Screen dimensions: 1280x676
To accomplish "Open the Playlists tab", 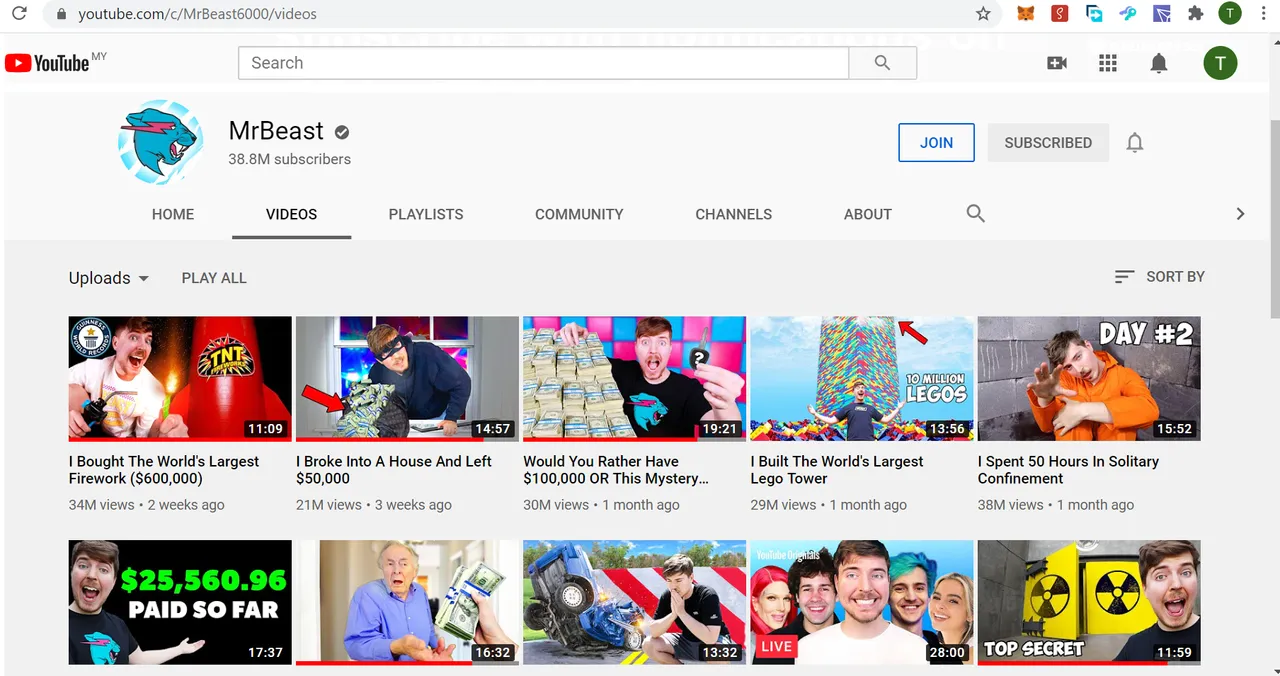I will click(x=426, y=214).
